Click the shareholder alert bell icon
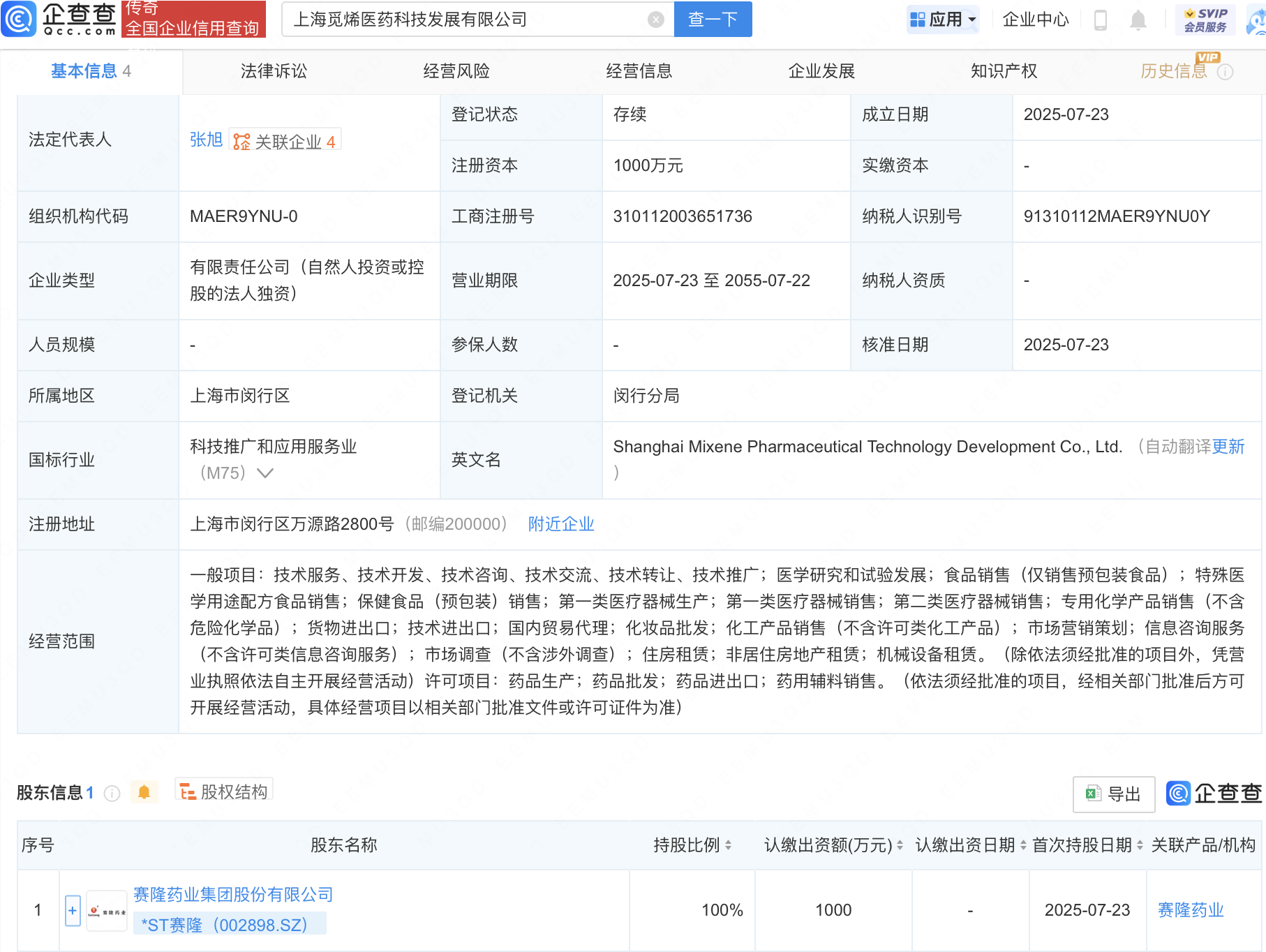 pyautogui.click(x=144, y=792)
